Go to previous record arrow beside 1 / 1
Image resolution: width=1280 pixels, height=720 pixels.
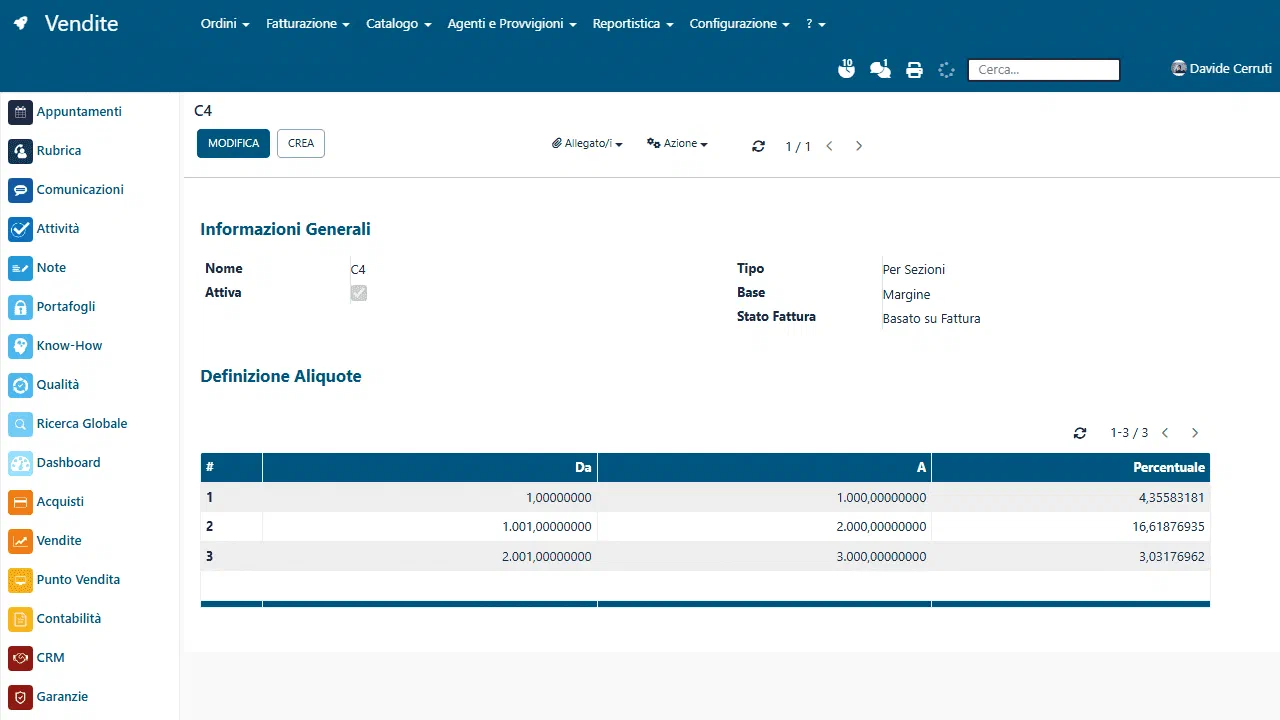point(829,146)
